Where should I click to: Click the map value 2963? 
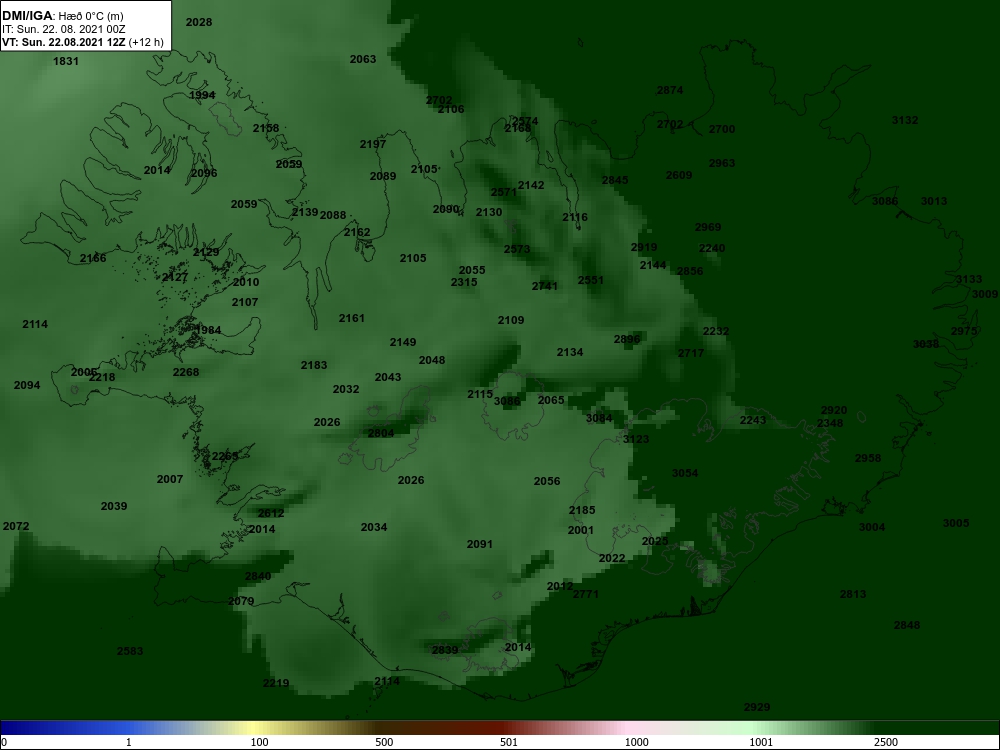pos(722,163)
